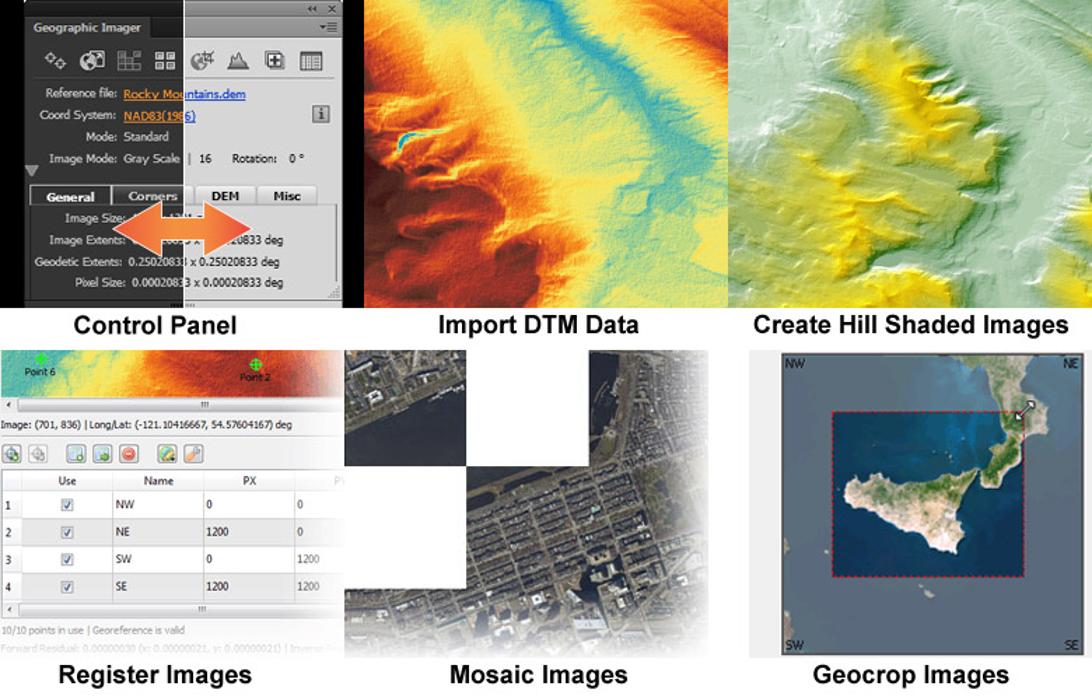Open the Geographic Imager panel flyout menu

pyautogui.click(x=333, y=27)
